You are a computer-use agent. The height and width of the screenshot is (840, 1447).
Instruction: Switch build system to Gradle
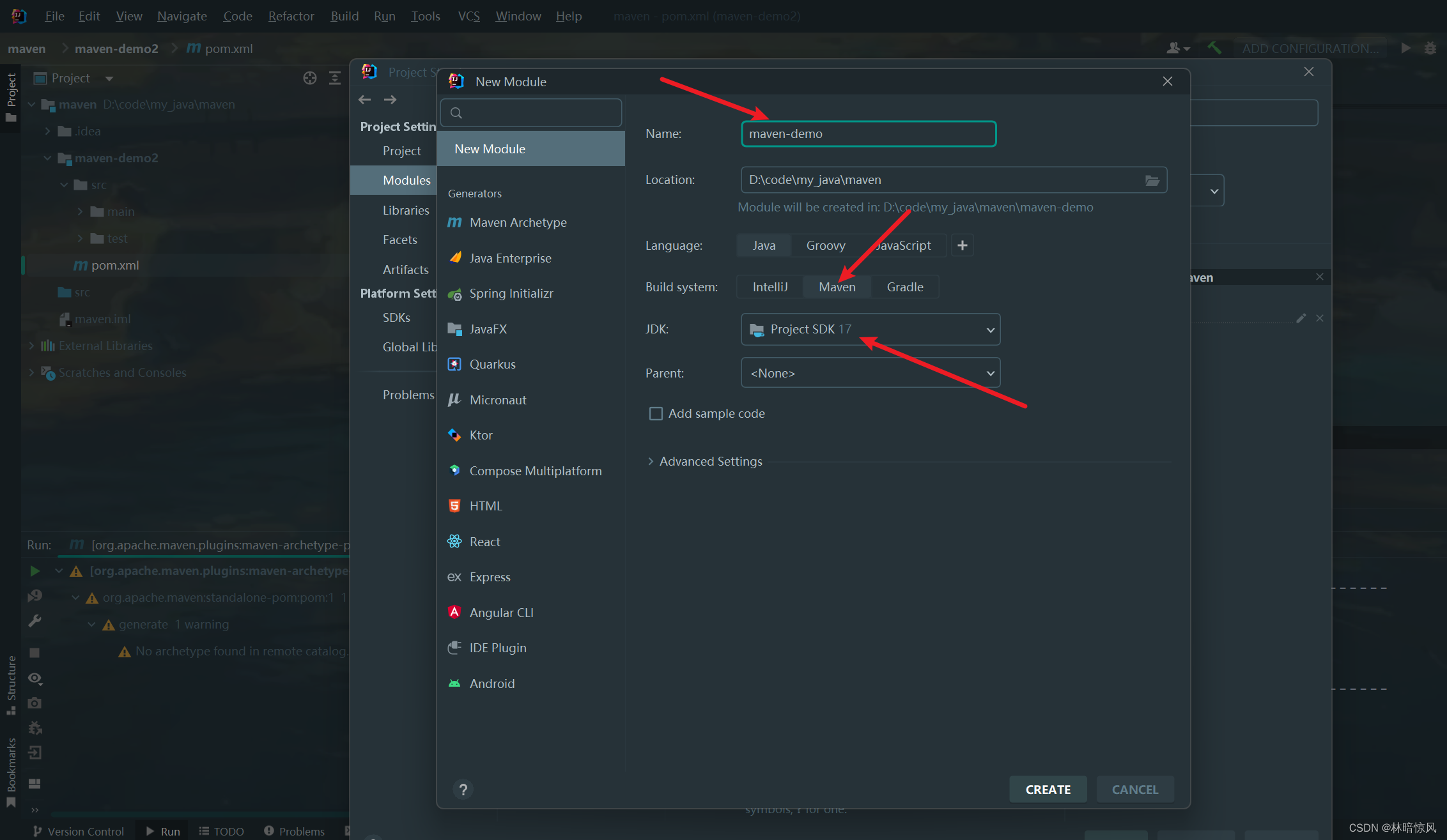[x=904, y=287]
